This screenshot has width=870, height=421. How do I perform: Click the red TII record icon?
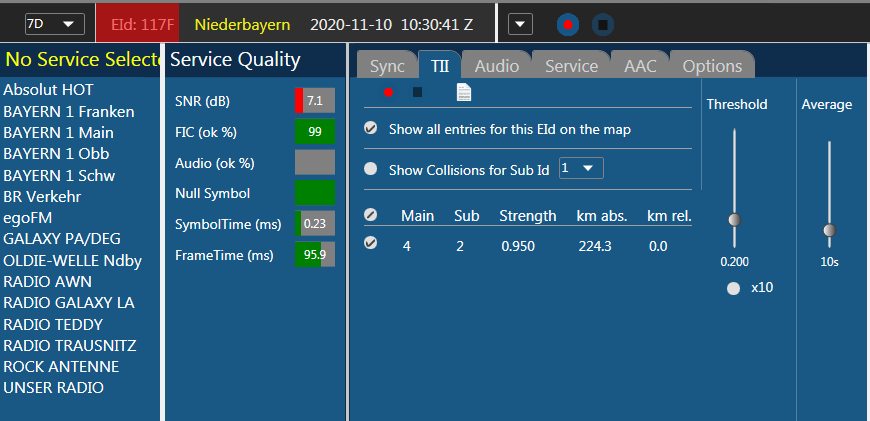(389, 92)
